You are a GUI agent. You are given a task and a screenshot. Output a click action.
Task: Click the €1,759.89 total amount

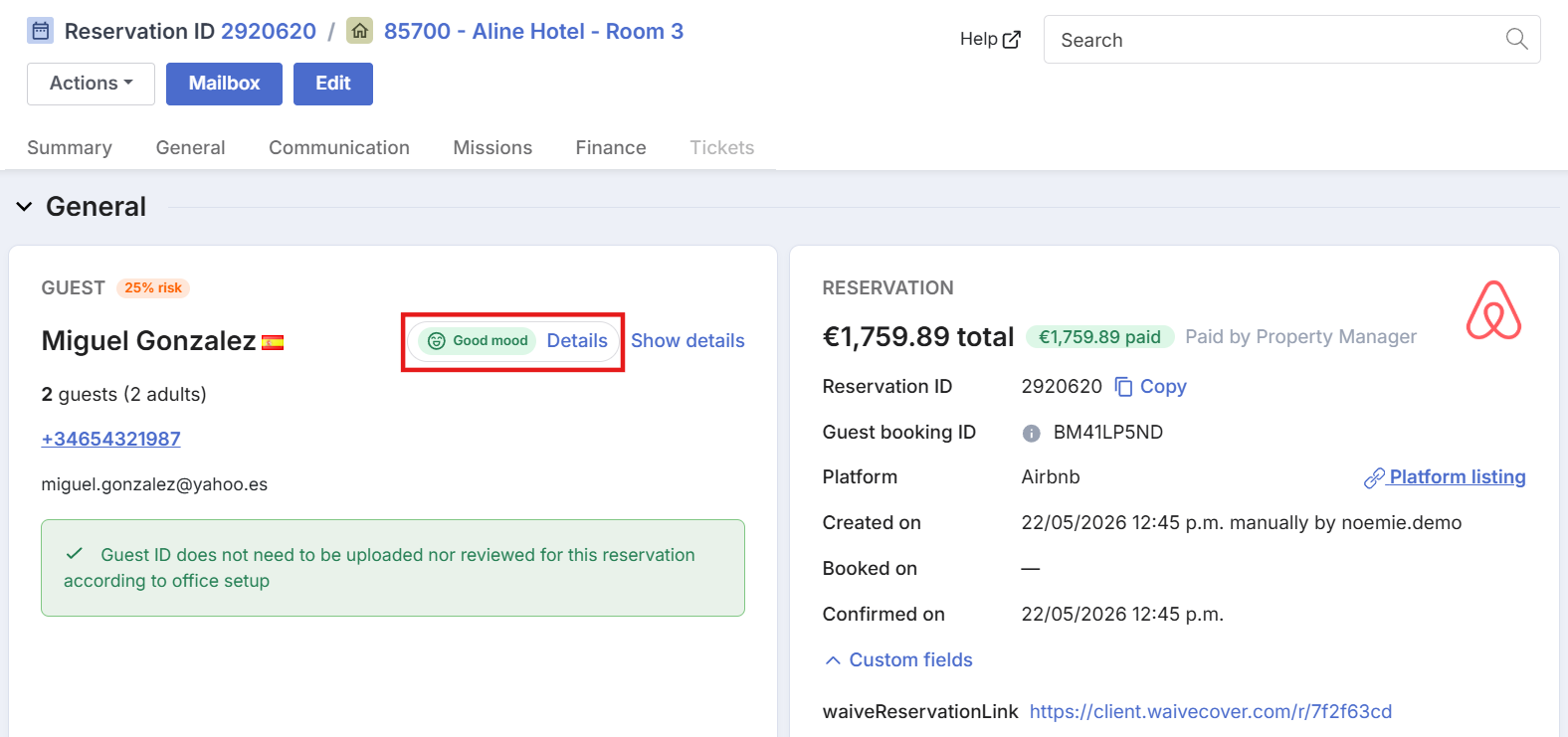918,337
